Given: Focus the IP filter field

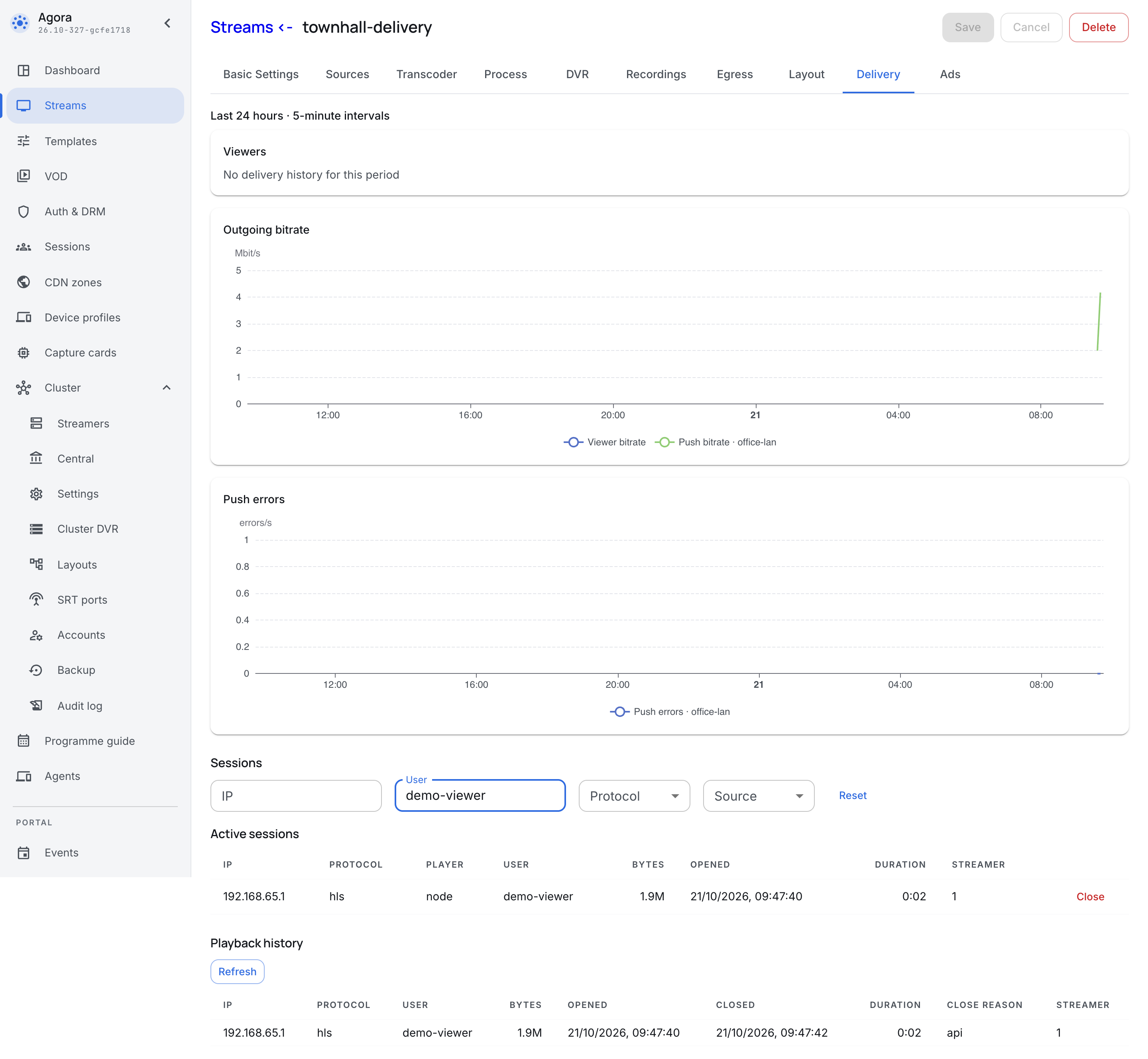Looking at the screenshot, I should pos(296,796).
